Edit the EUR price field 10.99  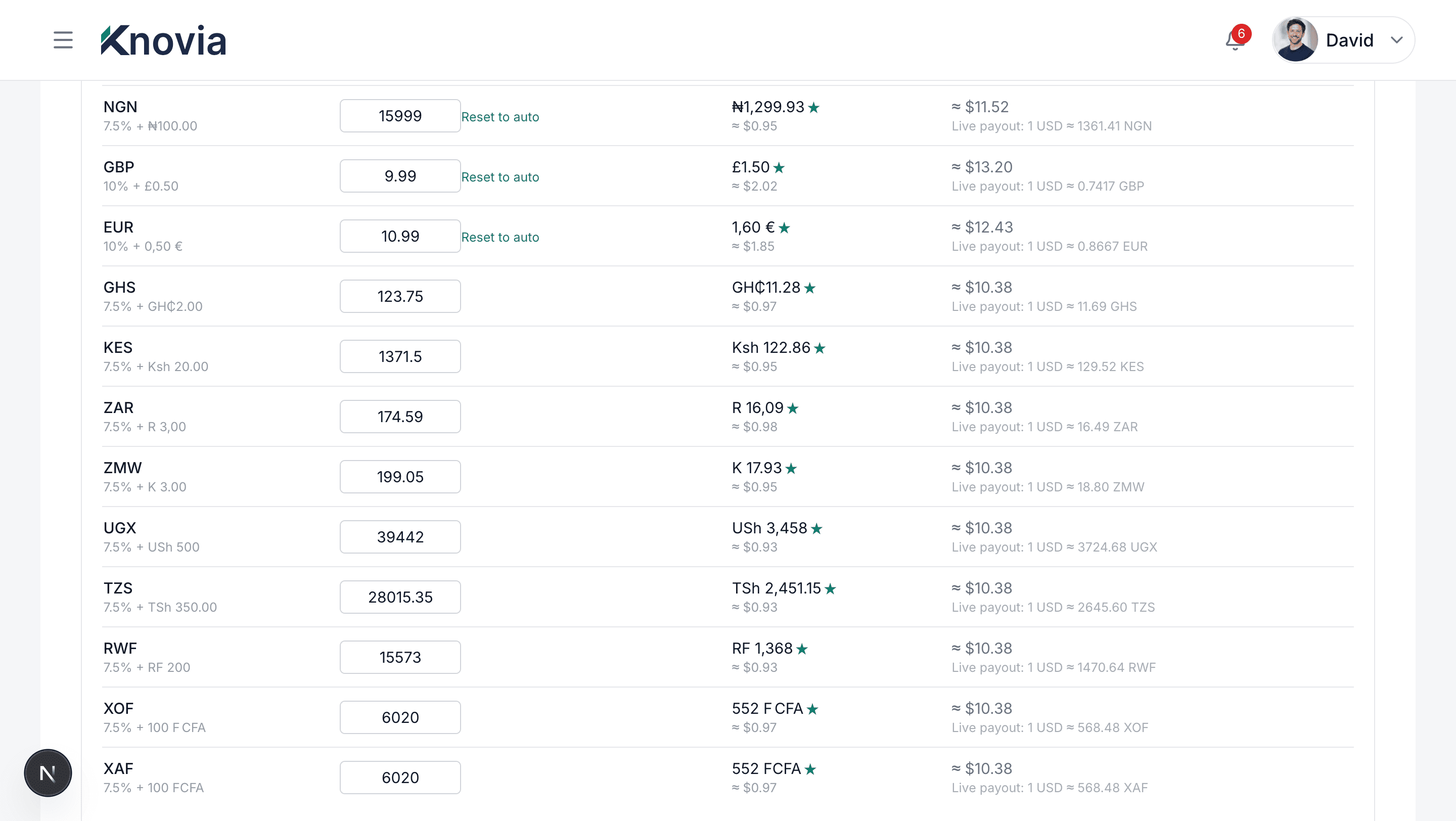point(400,236)
